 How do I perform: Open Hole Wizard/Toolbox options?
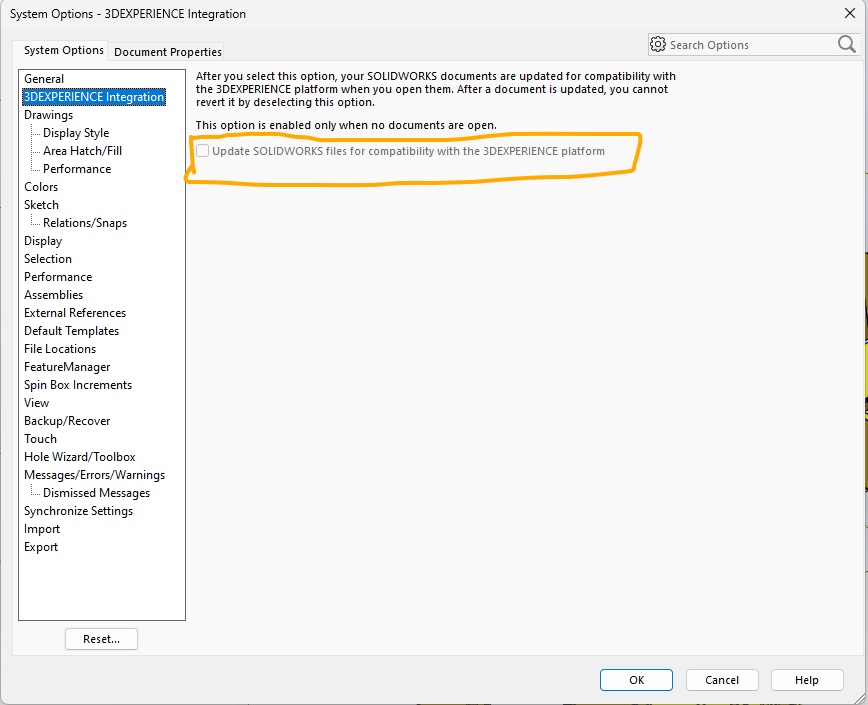point(80,457)
